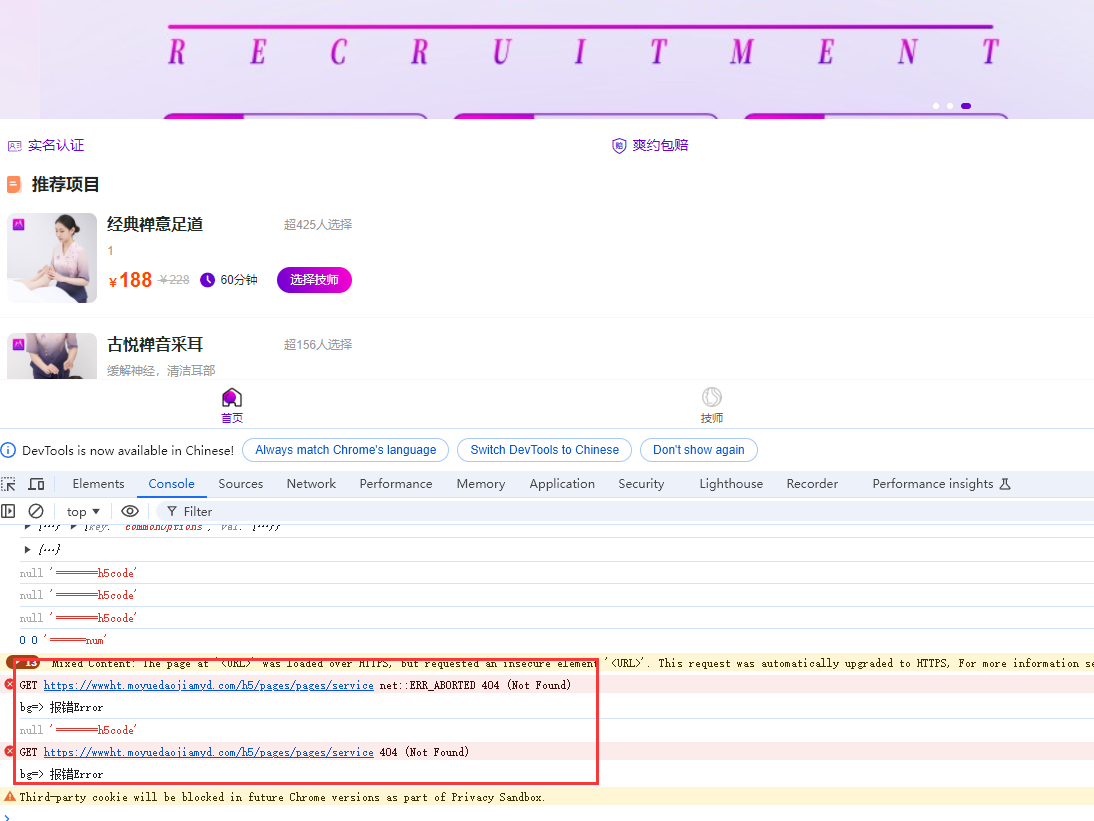Tap the 技师 nav icon
Viewport: 1094px width, 821px height.
pos(712,397)
